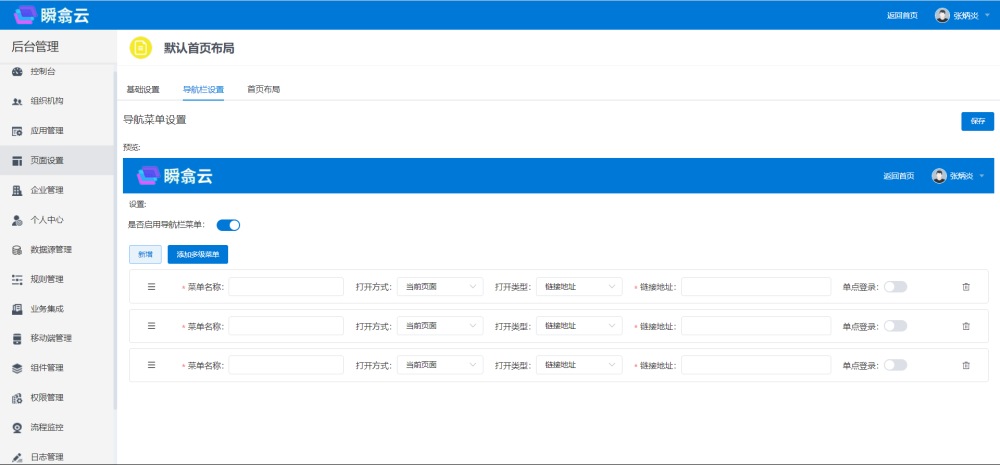Screen dimensions: 1000x465
Task: Select the 企业管理 building icon
Action: (x=17, y=190)
